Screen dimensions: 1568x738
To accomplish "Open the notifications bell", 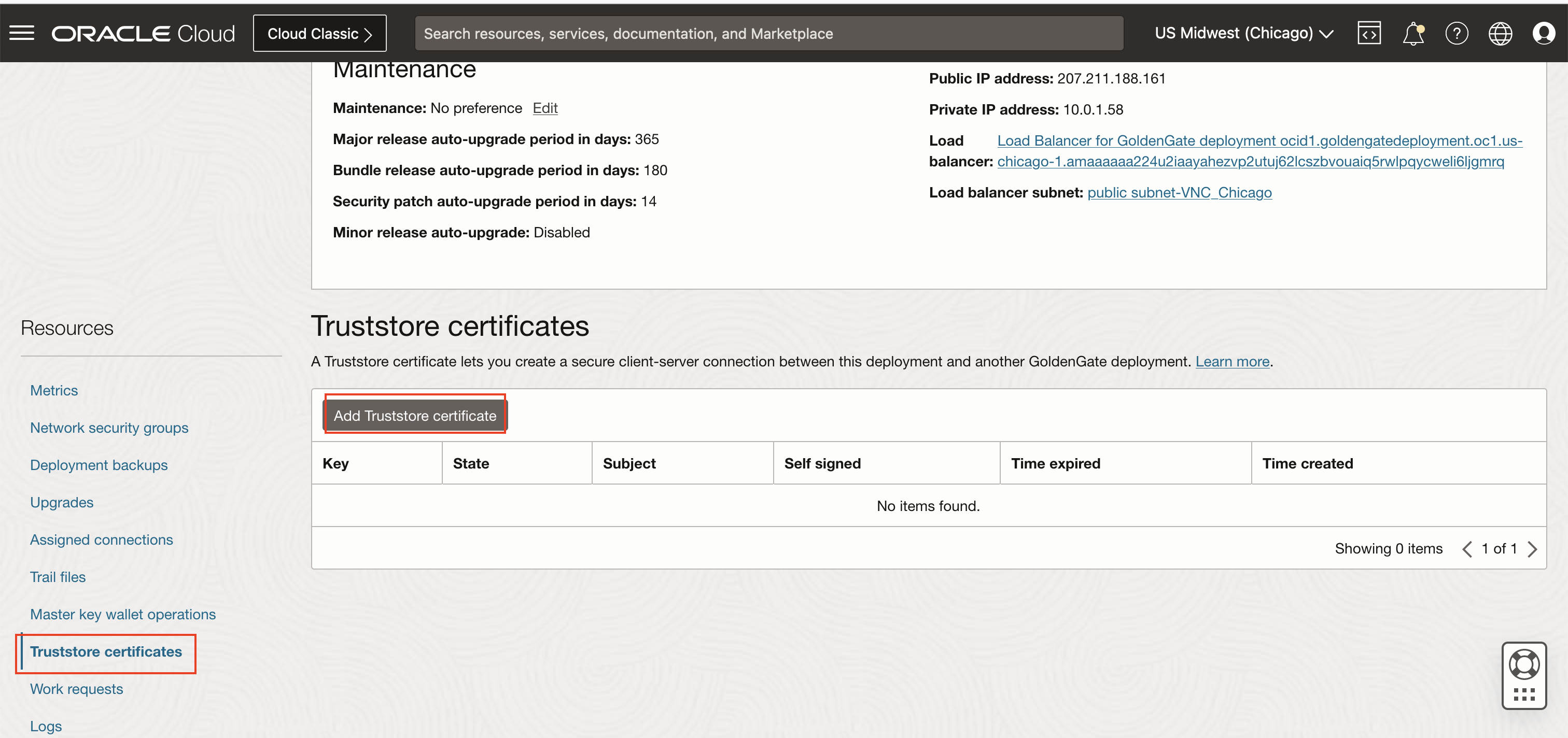I will click(1413, 34).
